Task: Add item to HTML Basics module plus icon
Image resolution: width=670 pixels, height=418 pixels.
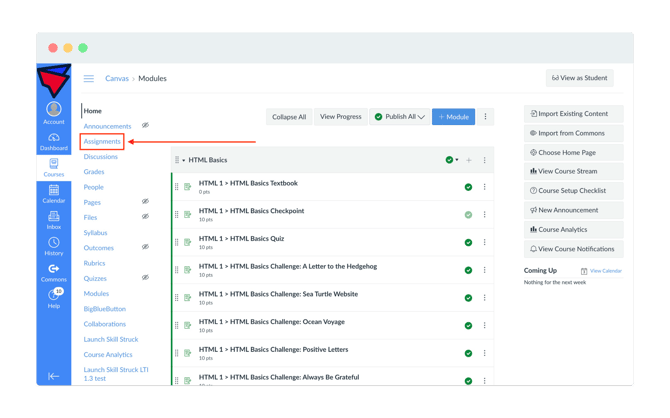Action: coord(469,160)
